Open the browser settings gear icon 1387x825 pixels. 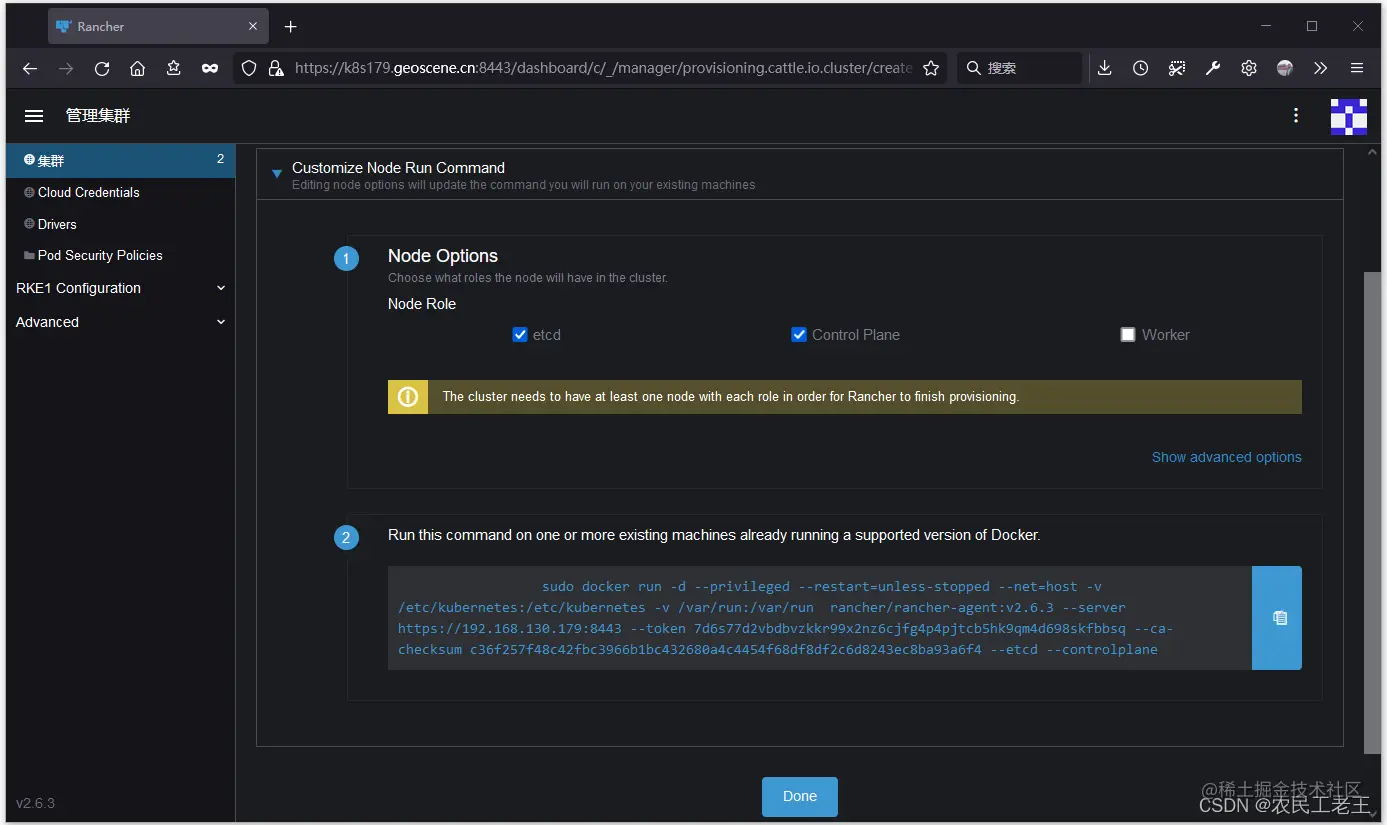1249,68
